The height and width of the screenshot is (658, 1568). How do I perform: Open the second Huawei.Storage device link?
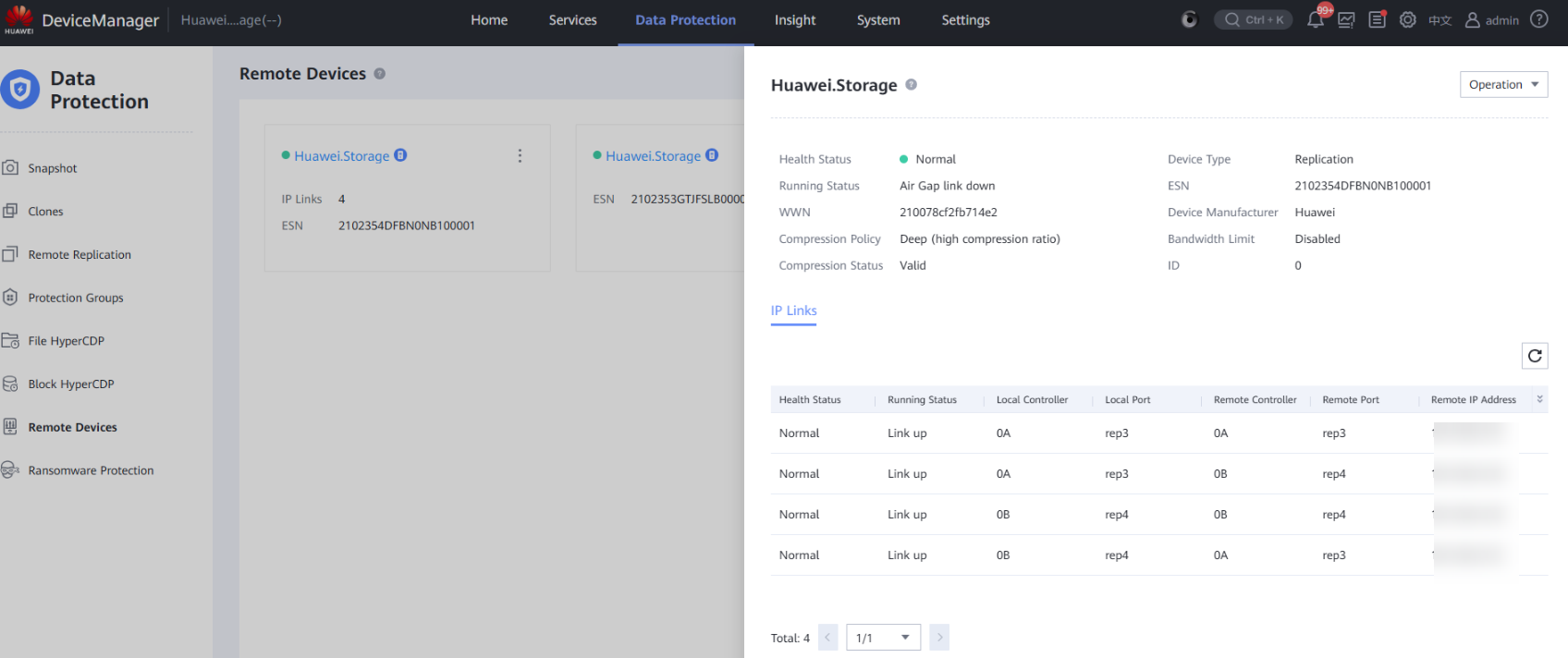coord(654,156)
